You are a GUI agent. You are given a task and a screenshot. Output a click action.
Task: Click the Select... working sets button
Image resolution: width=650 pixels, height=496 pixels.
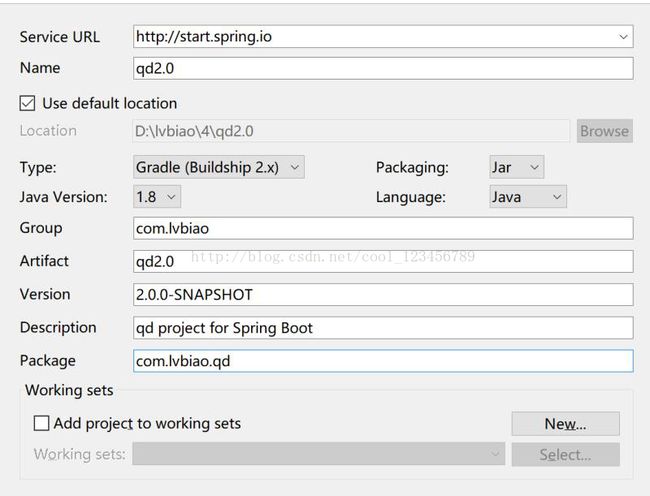coord(565,455)
